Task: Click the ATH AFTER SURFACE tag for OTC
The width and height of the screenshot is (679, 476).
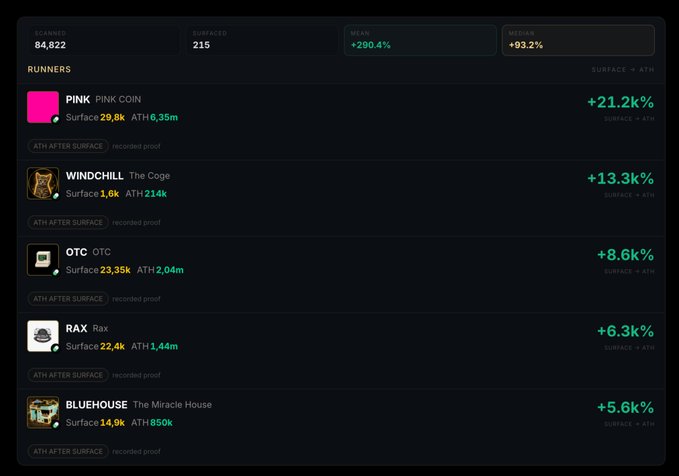Action: point(68,299)
